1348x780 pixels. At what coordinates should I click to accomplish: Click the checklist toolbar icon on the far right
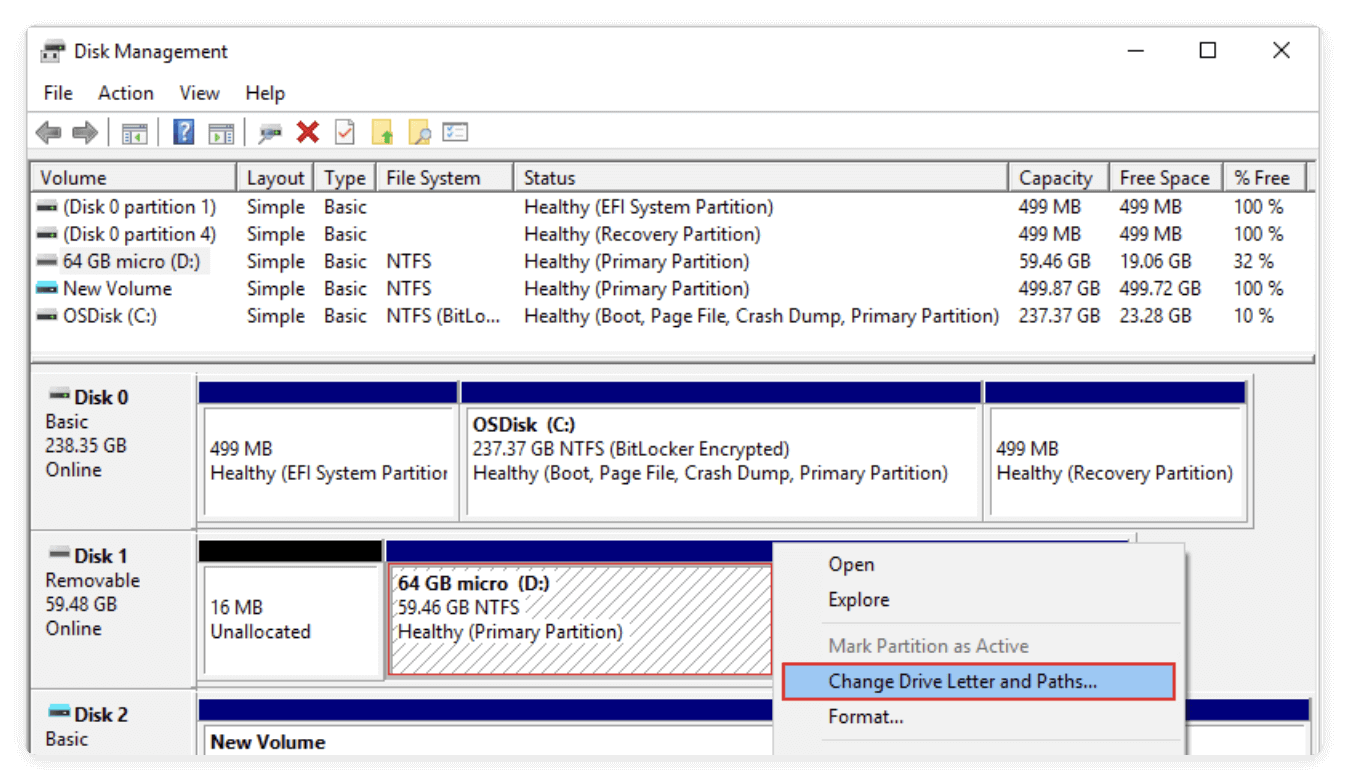coord(456,131)
